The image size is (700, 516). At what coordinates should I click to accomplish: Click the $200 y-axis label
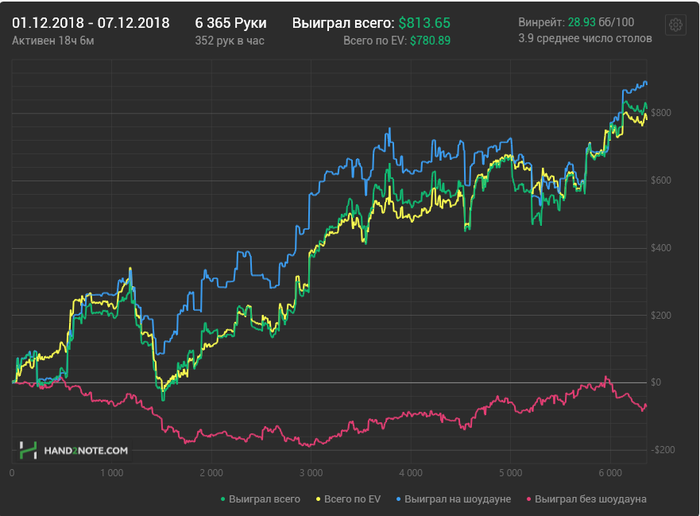click(661, 315)
